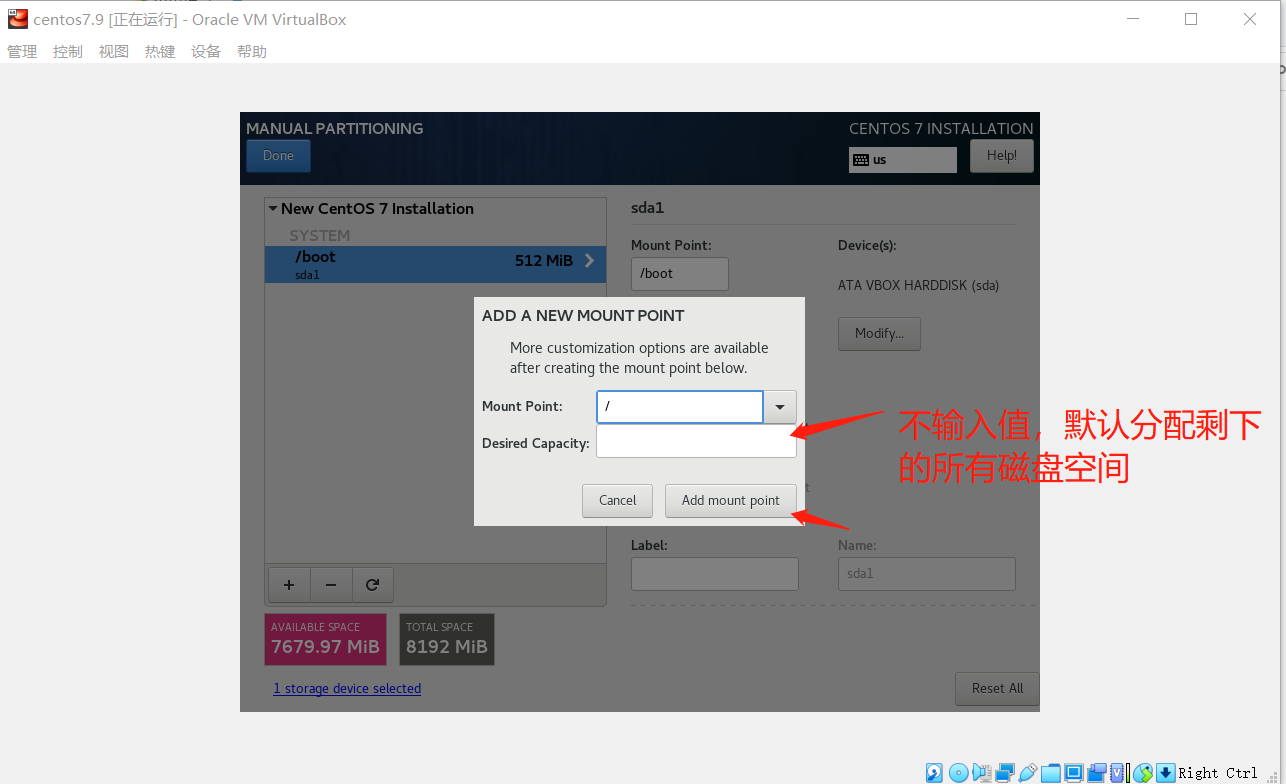Image resolution: width=1286 pixels, height=784 pixels.
Task: Click the chevron on the /boot row
Action: [589, 261]
